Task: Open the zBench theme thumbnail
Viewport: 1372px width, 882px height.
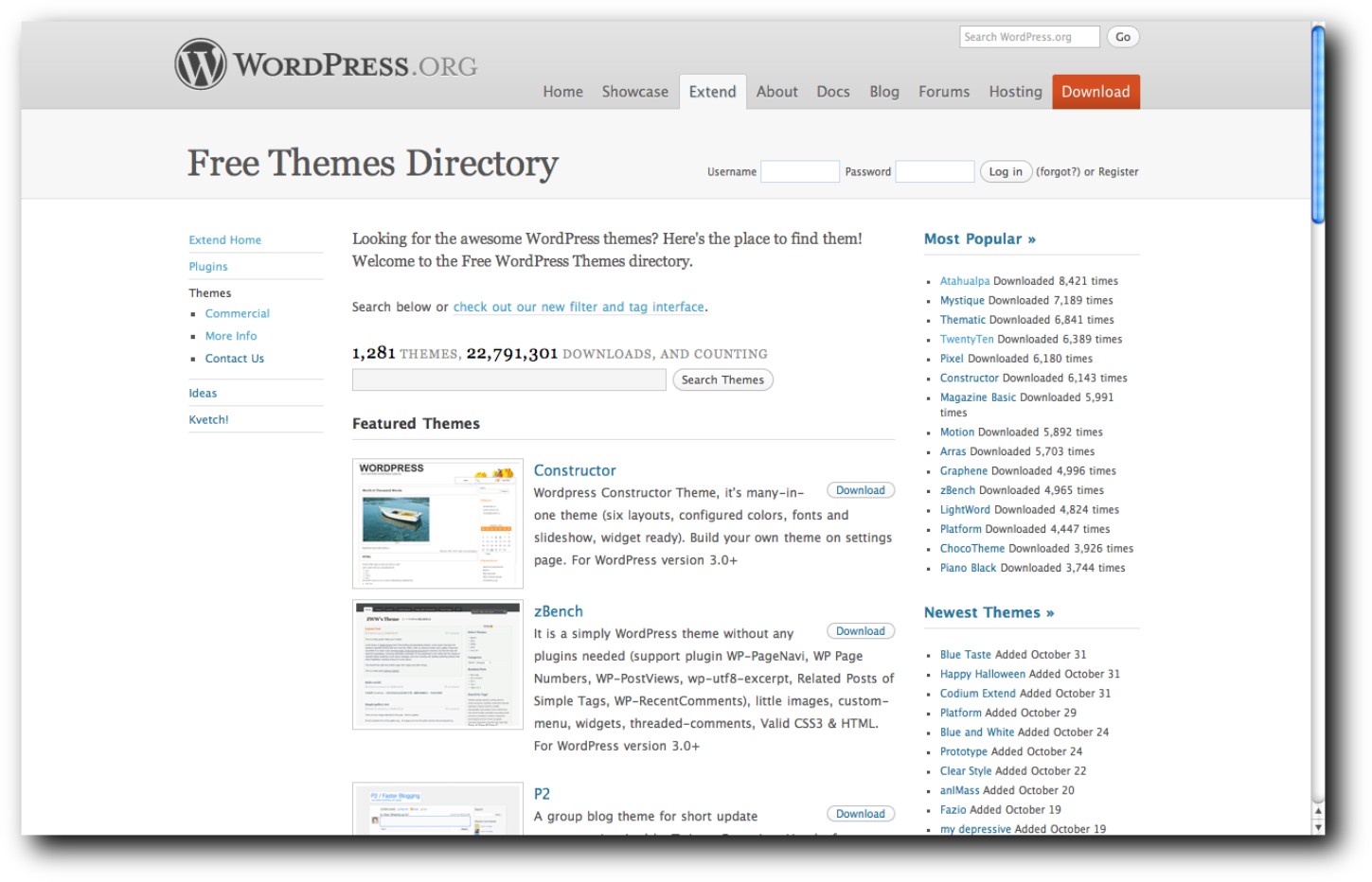Action: [x=437, y=664]
